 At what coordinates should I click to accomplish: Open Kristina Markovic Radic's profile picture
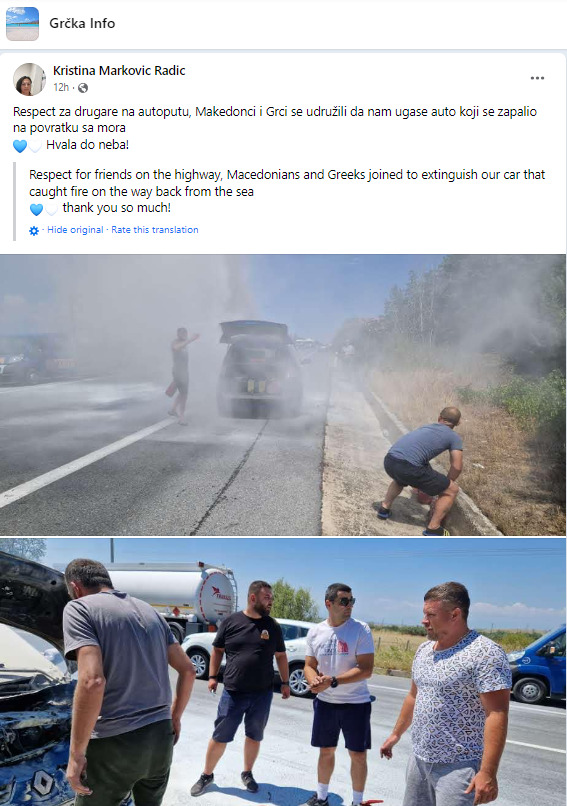coord(29,79)
